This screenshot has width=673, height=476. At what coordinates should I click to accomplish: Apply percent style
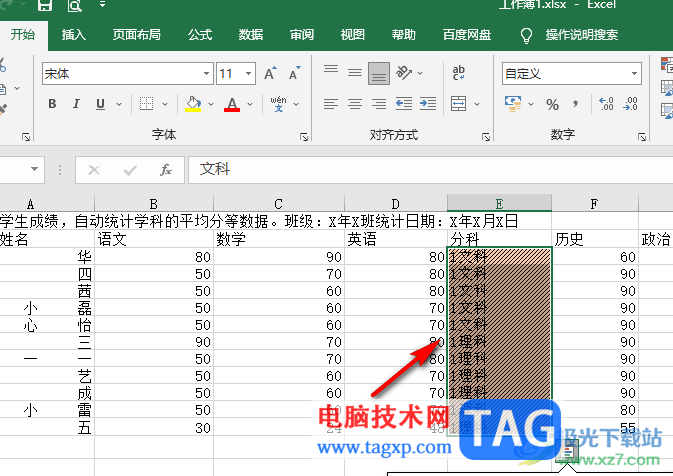(x=552, y=104)
